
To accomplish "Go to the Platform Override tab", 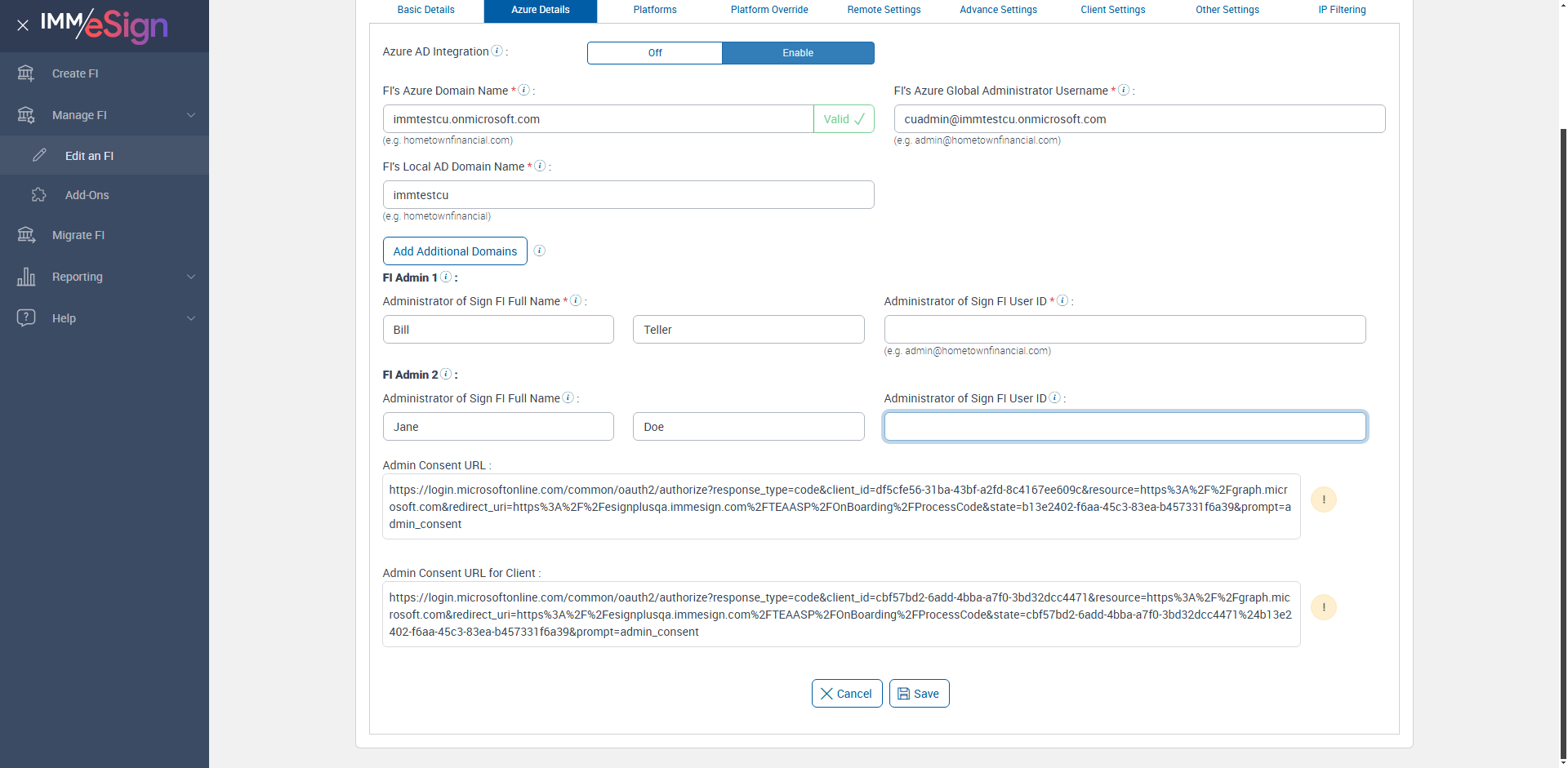I will [x=769, y=10].
